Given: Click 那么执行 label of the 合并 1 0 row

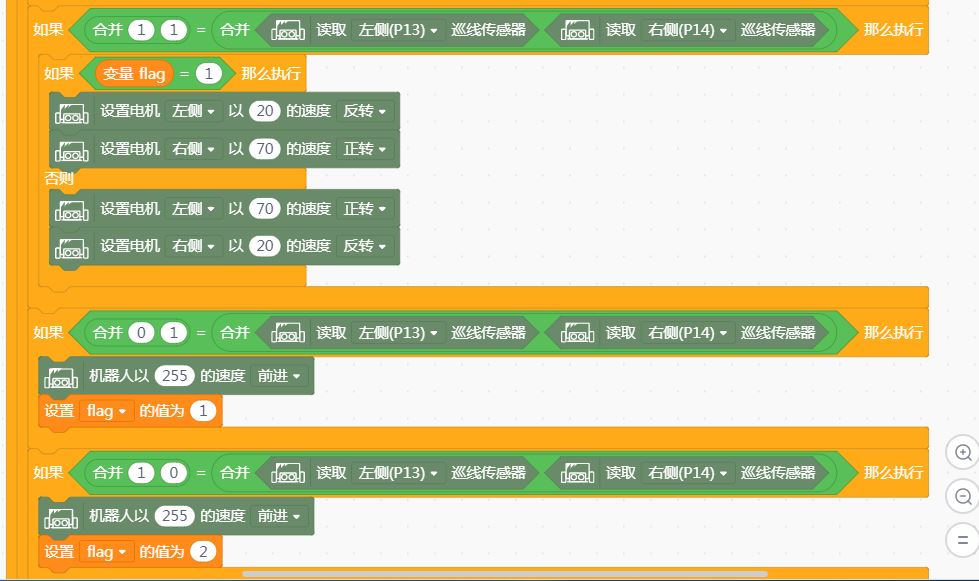Looking at the screenshot, I should 893,473.
